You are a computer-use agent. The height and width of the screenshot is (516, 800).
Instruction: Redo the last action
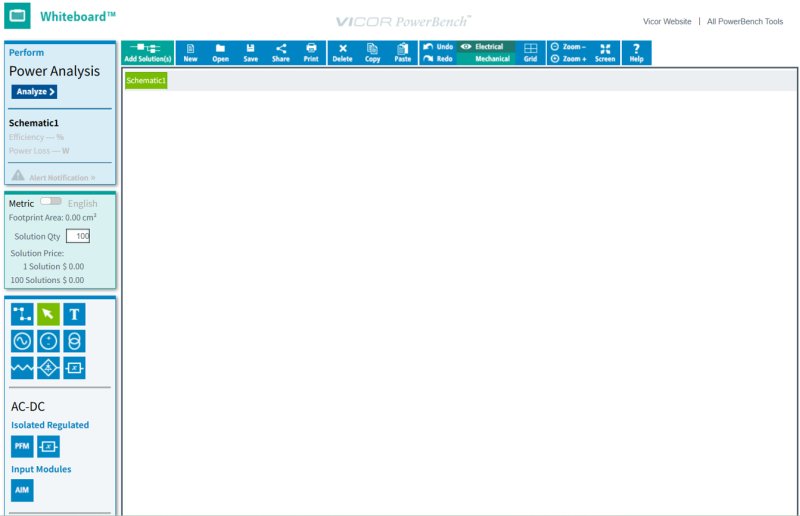(x=438, y=59)
